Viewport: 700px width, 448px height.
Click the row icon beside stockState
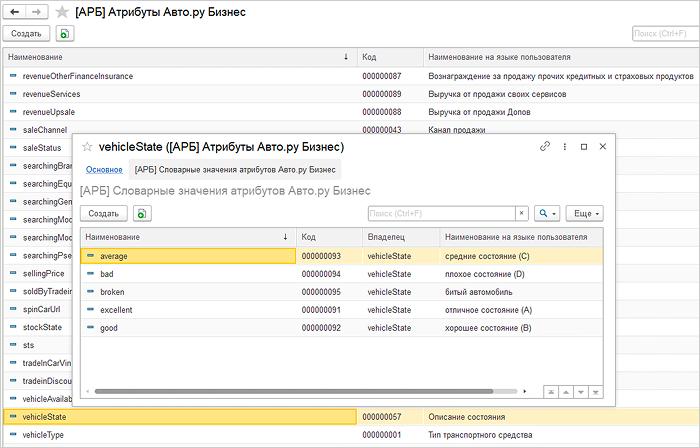[x=13, y=327]
